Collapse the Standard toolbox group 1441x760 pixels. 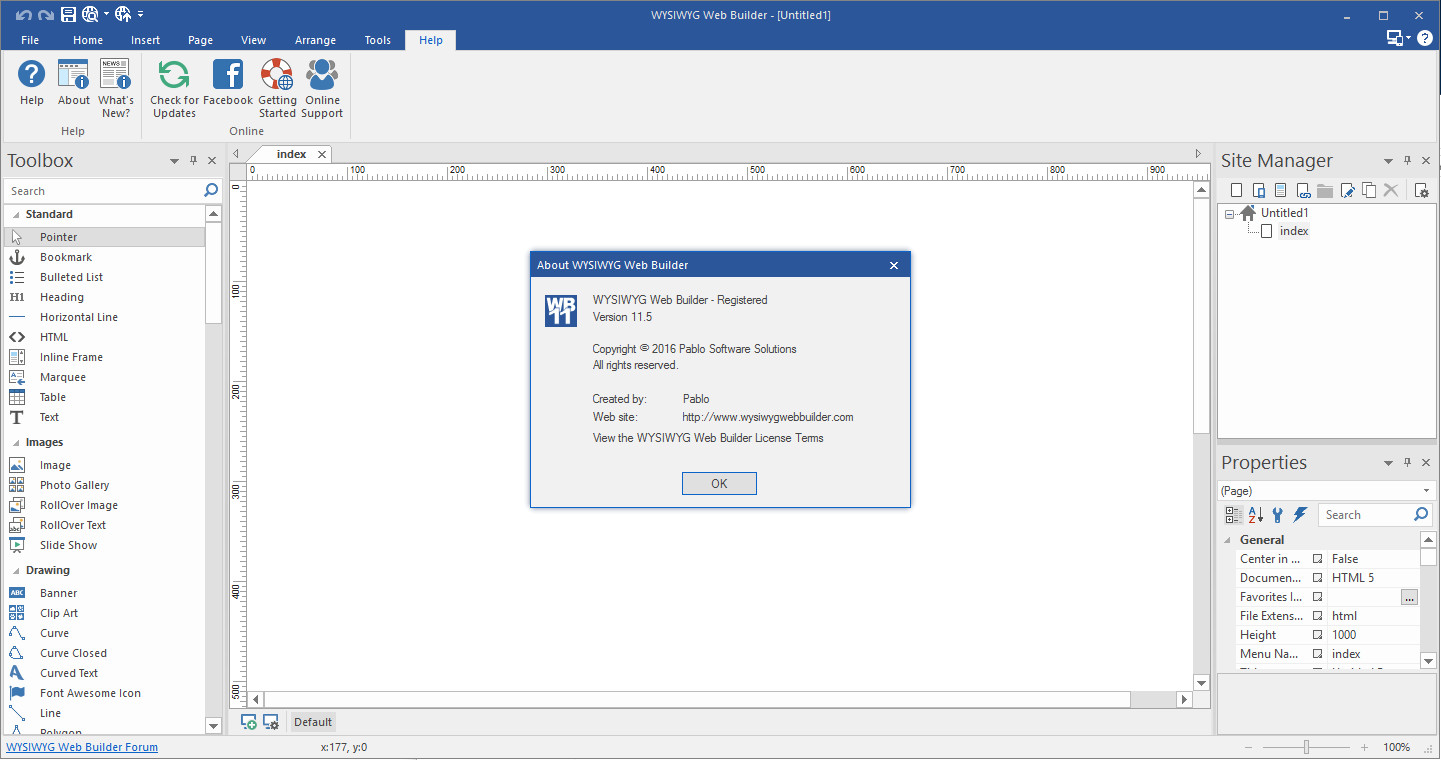15,214
